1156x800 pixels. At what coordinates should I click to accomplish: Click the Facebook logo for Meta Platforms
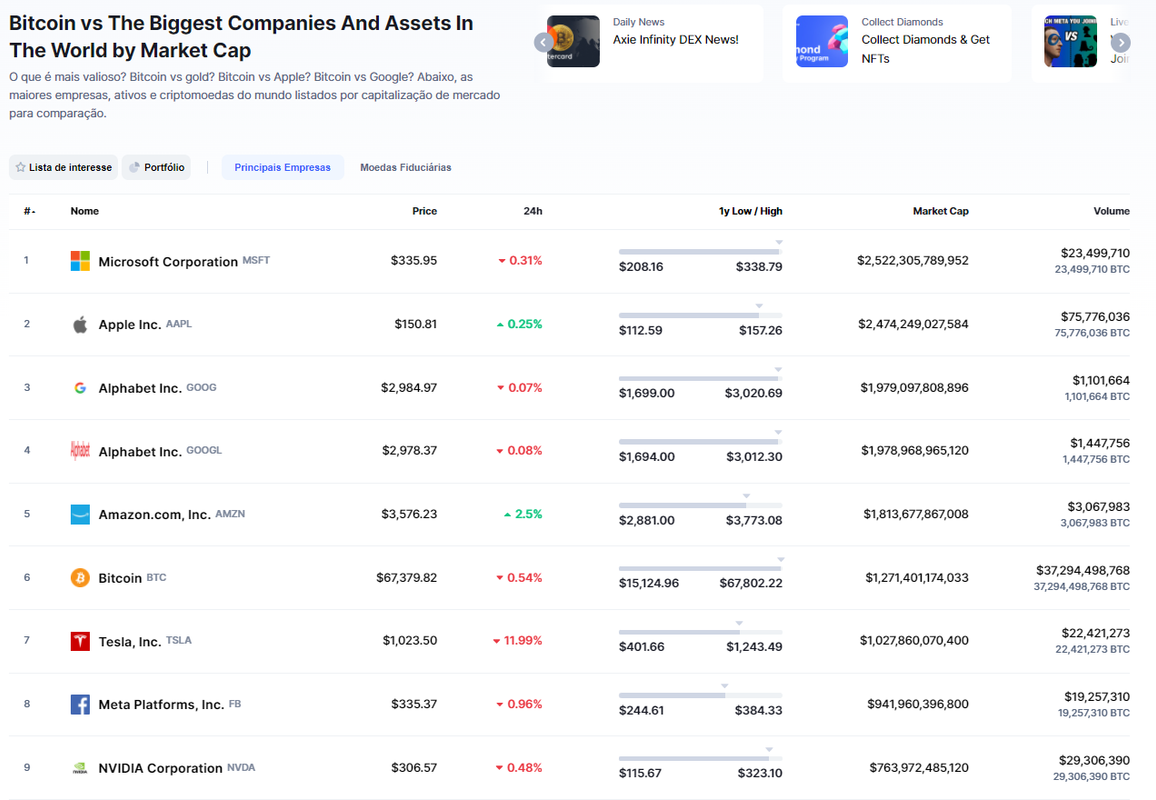(80, 704)
